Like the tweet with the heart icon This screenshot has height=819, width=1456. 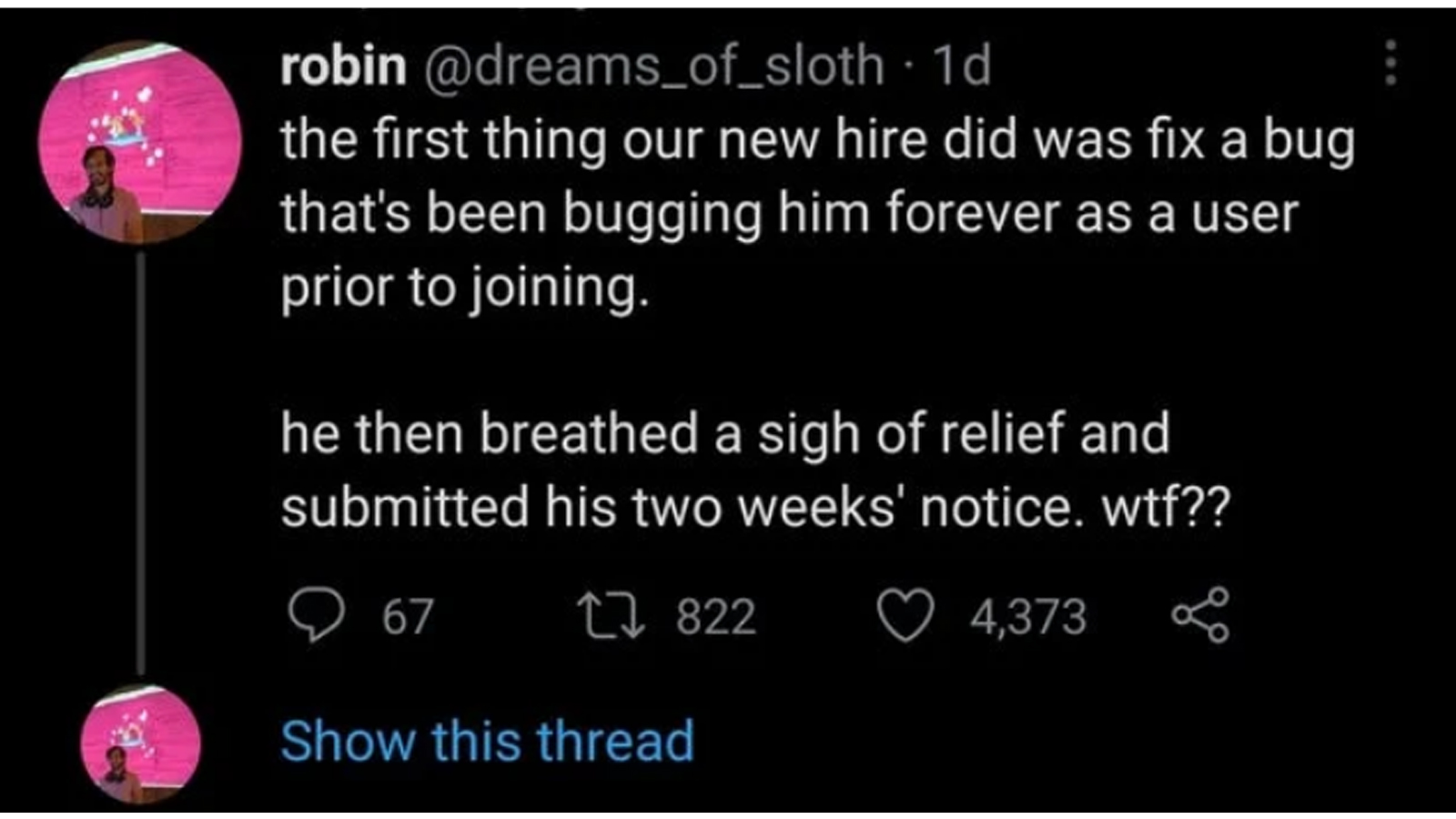pyautogui.click(x=905, y=616)
